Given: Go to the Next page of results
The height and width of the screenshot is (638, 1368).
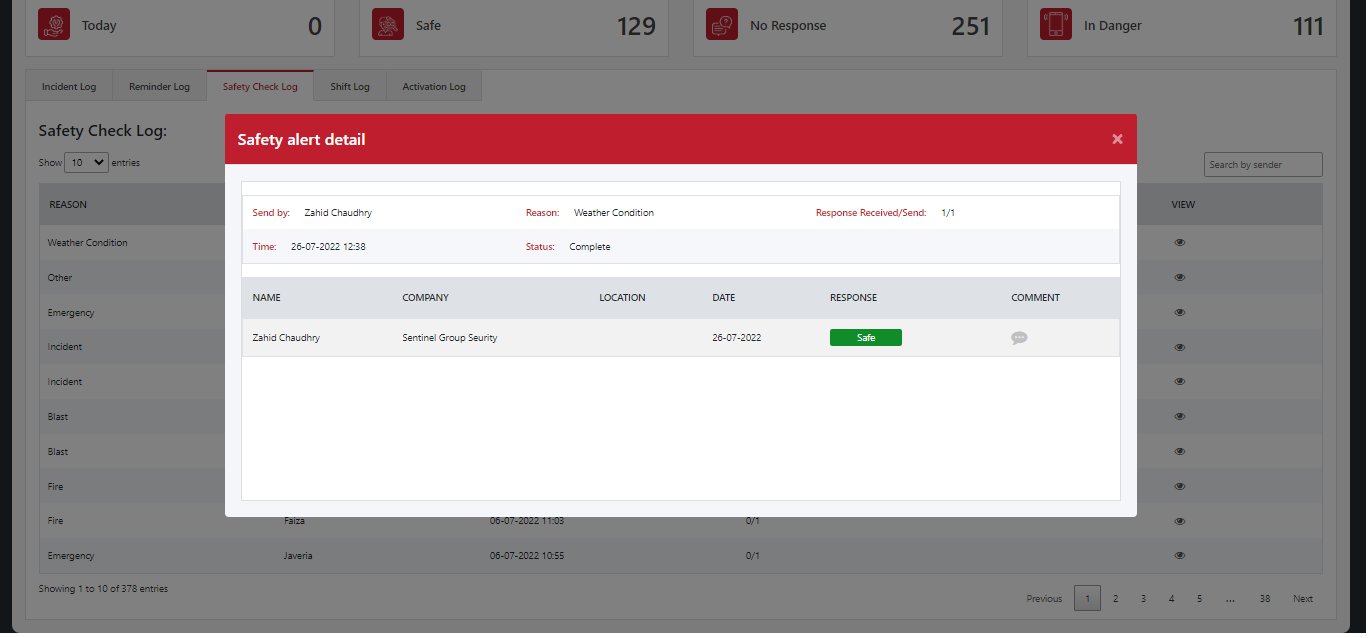Looking at the screenshot, I should pos(1302,598).
